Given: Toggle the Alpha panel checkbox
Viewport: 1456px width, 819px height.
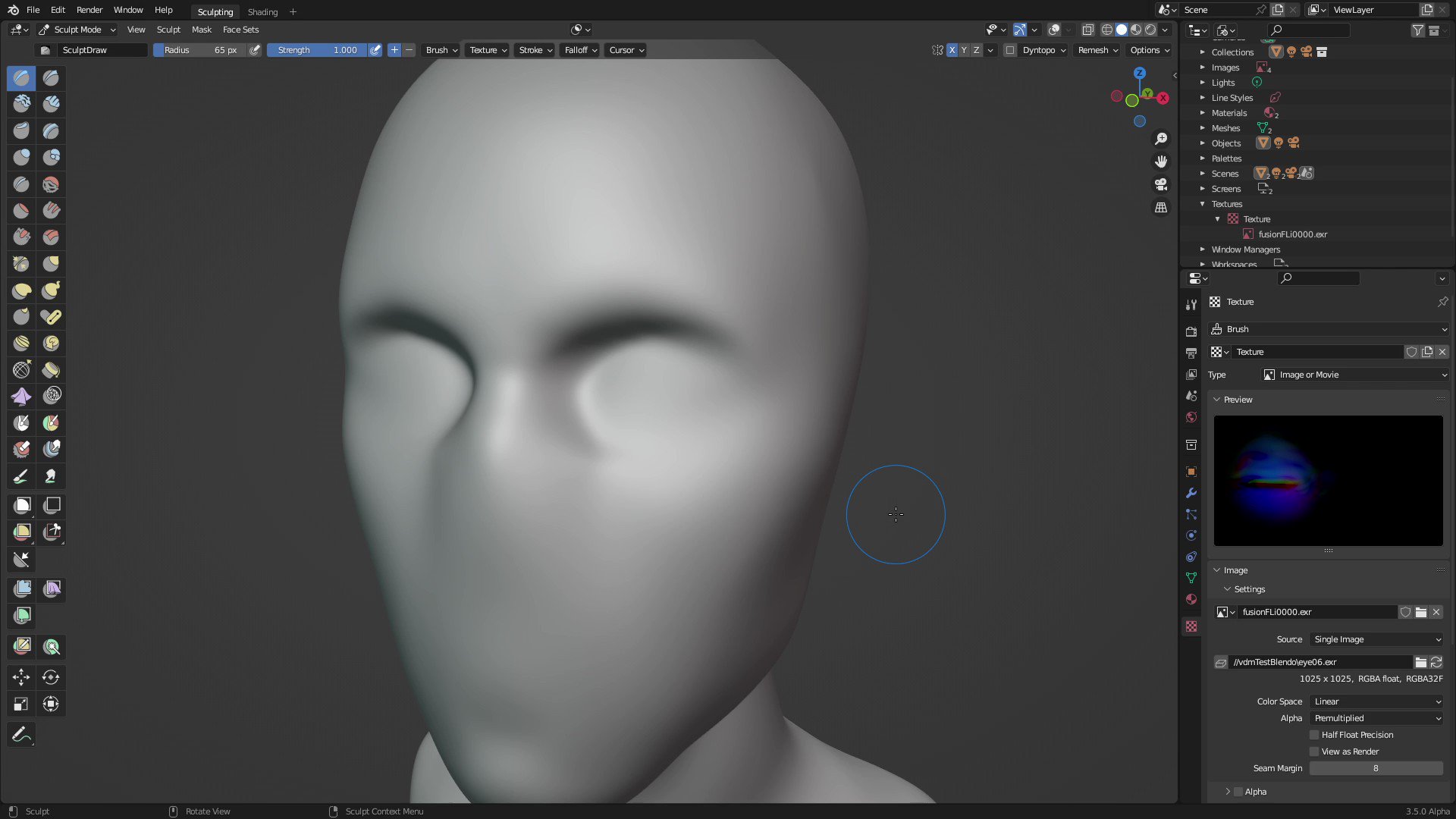Looking at the screenshot, I should coord(1239,792).
